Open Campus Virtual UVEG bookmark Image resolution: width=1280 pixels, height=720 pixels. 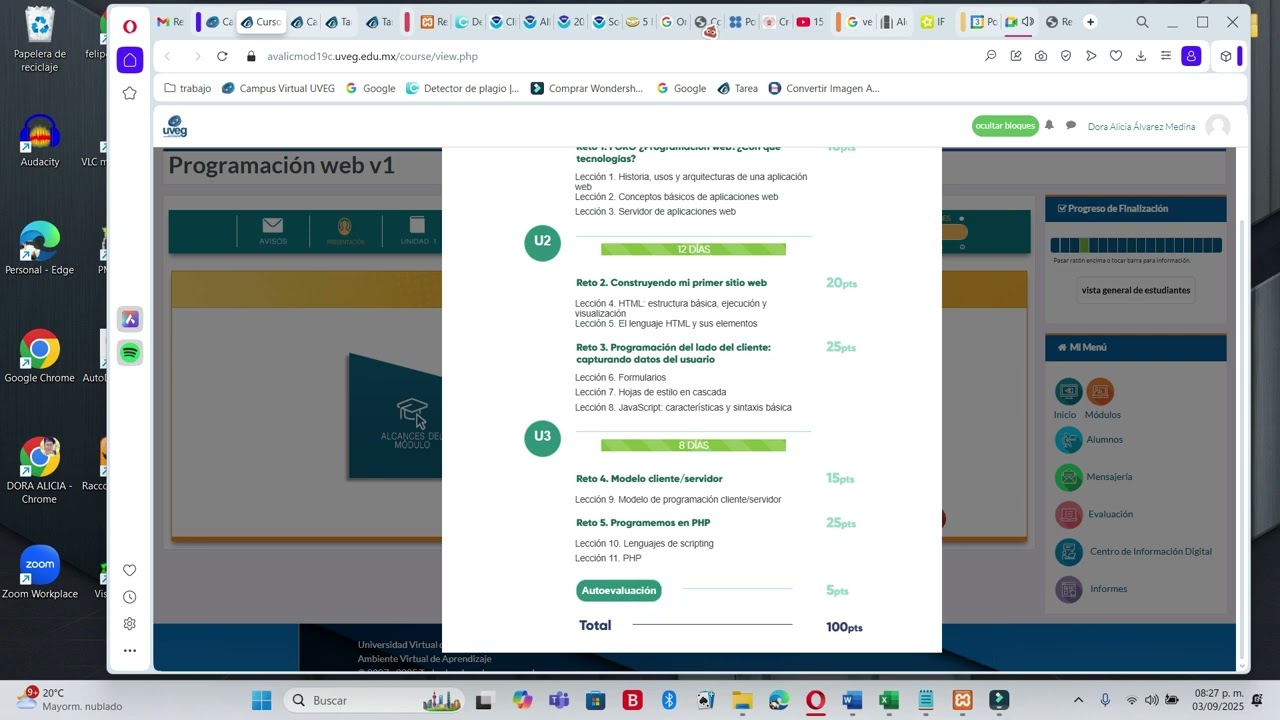click(x=278, y=88)
